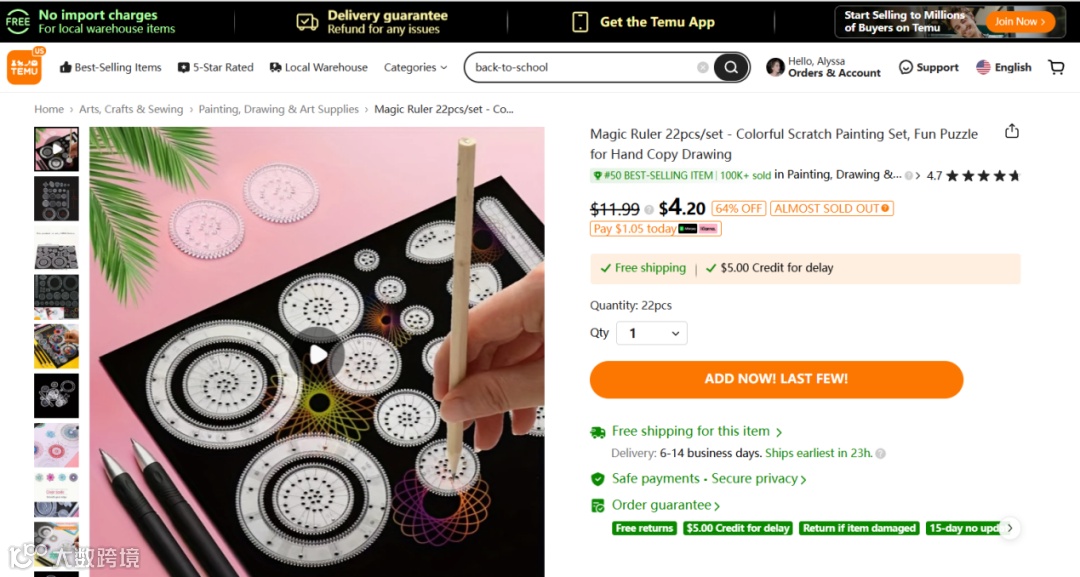Expand the Categories menu
Image resolution: width=1080 pixels, height=577 pixels.
click(416, 67)
